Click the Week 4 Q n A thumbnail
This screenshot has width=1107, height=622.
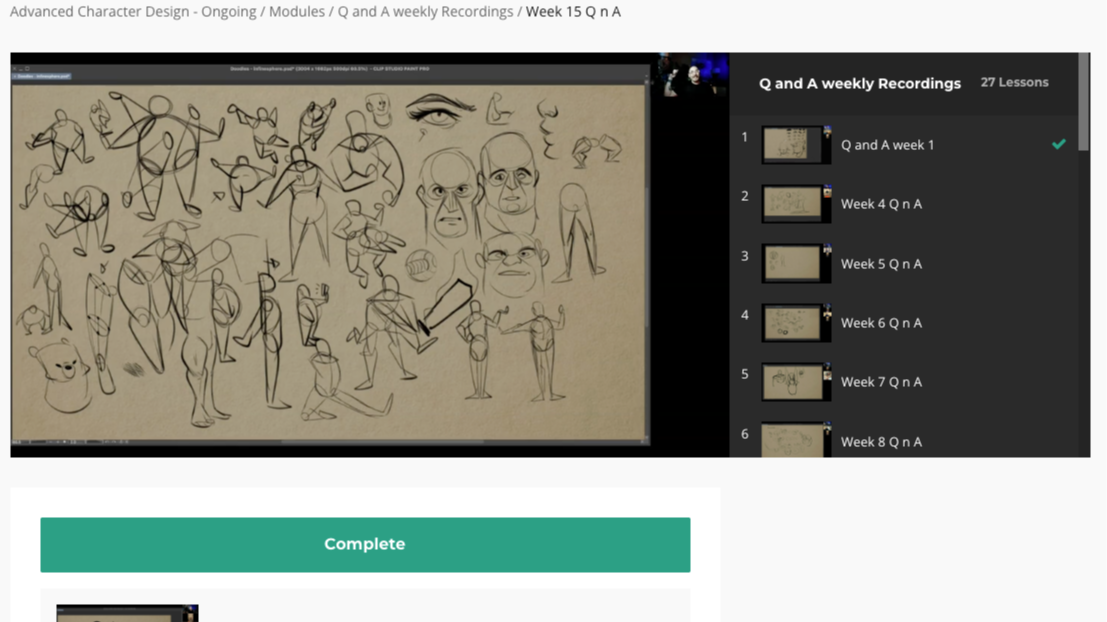pos(796,204)
